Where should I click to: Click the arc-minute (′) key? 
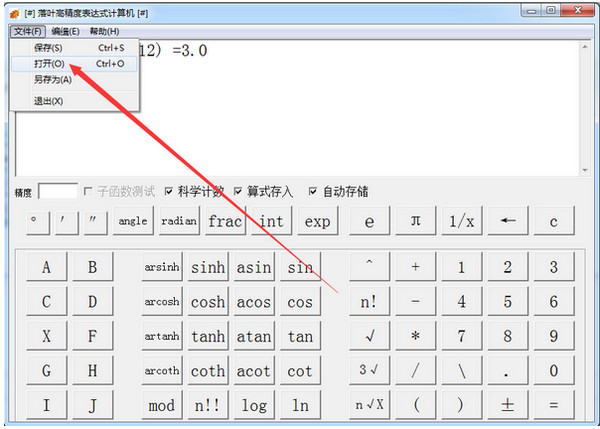coord(67,221)
